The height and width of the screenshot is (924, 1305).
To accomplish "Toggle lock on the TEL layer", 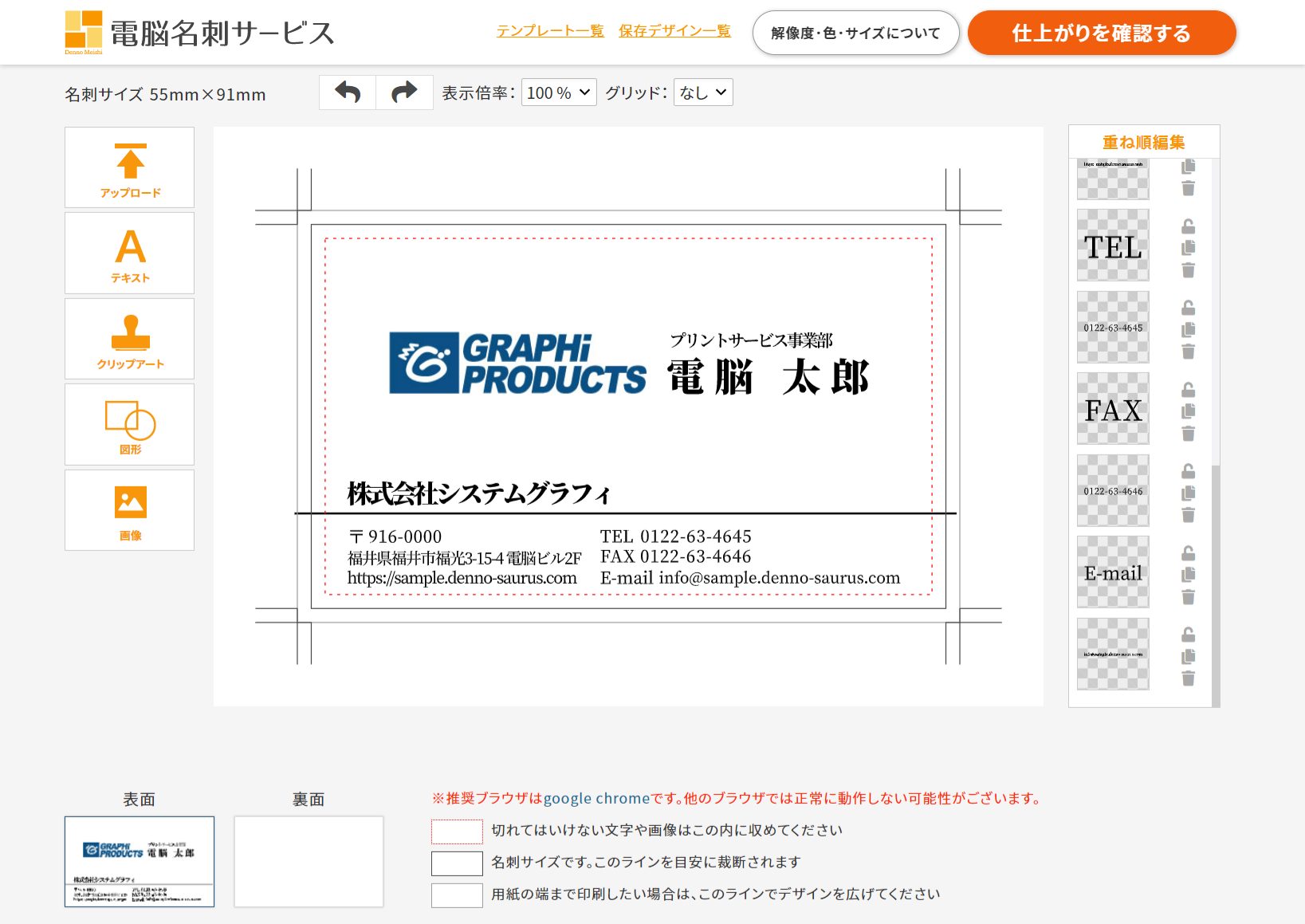I will [1188, 226].
